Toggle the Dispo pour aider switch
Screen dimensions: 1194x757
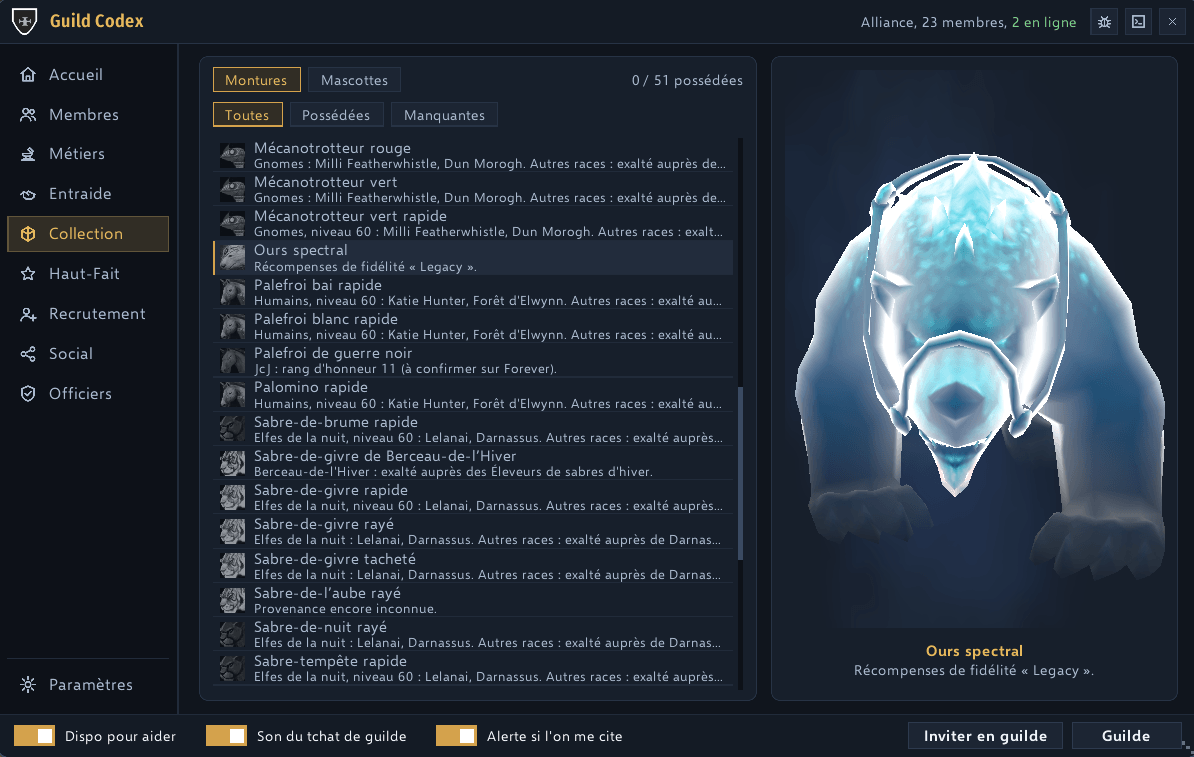[34, 736]
